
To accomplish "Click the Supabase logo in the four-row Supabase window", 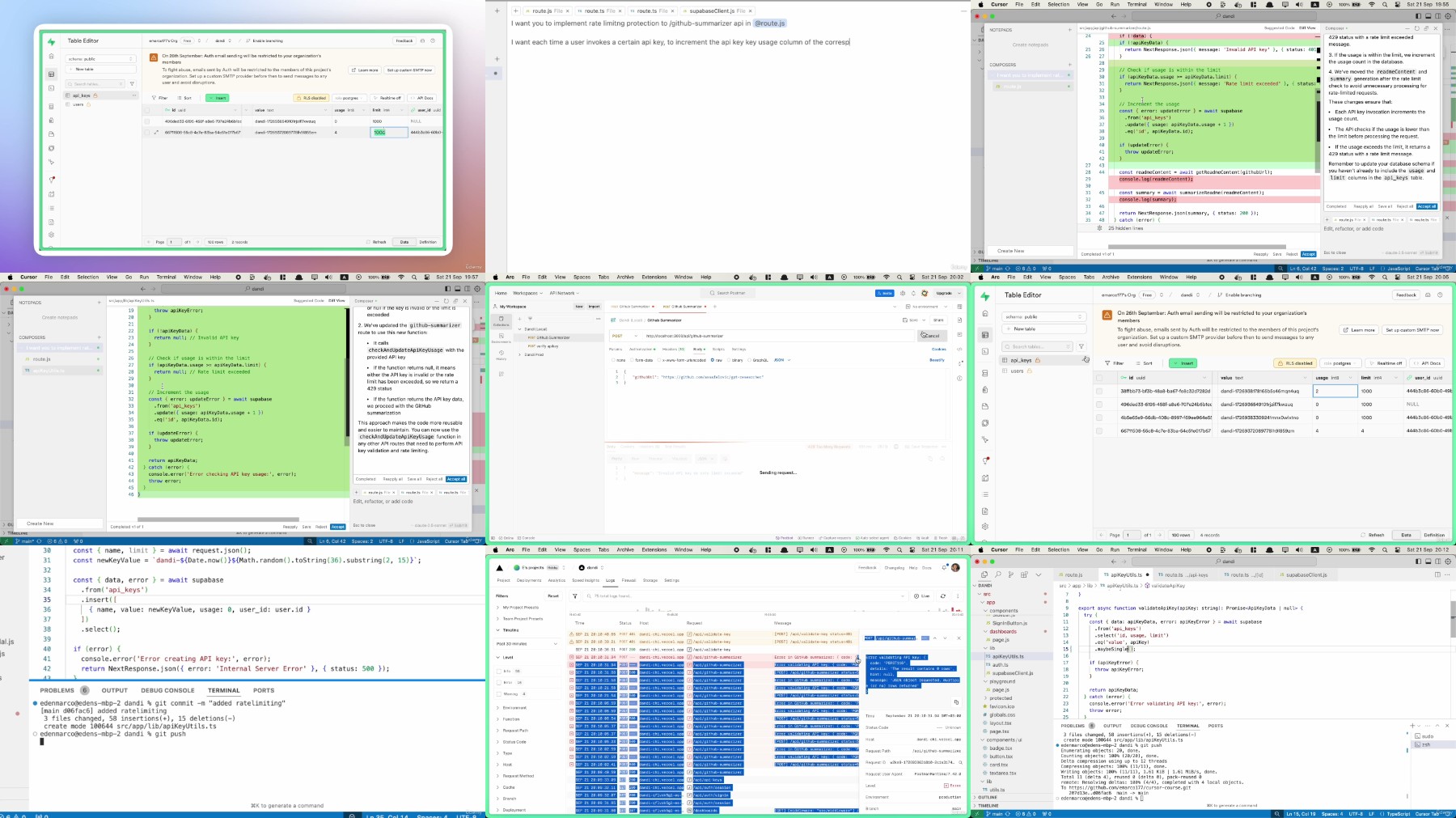I will 985,296.
